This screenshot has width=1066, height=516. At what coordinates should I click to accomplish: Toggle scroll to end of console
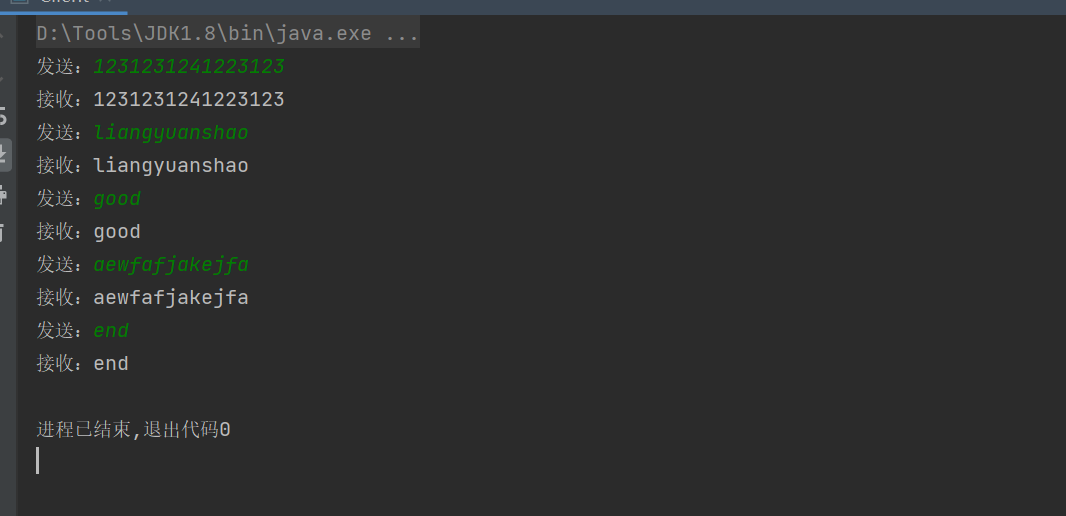(x=3, y=154)
